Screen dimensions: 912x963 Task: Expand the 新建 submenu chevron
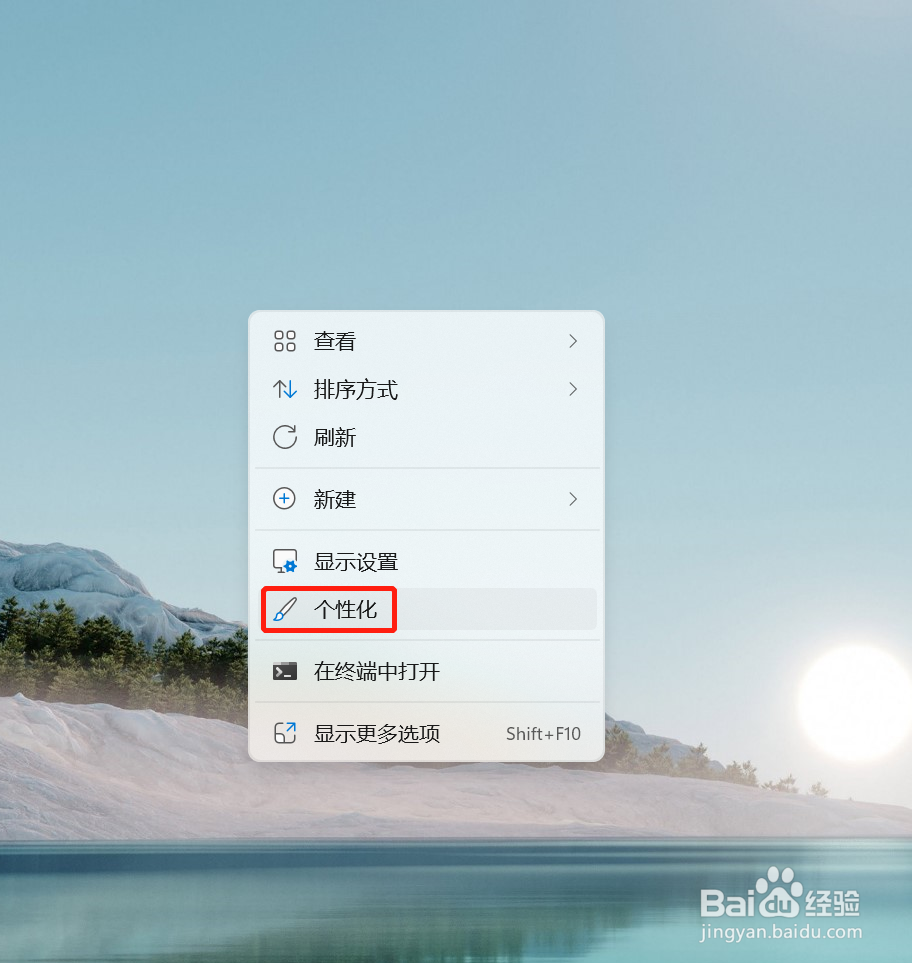coord(573,499)
